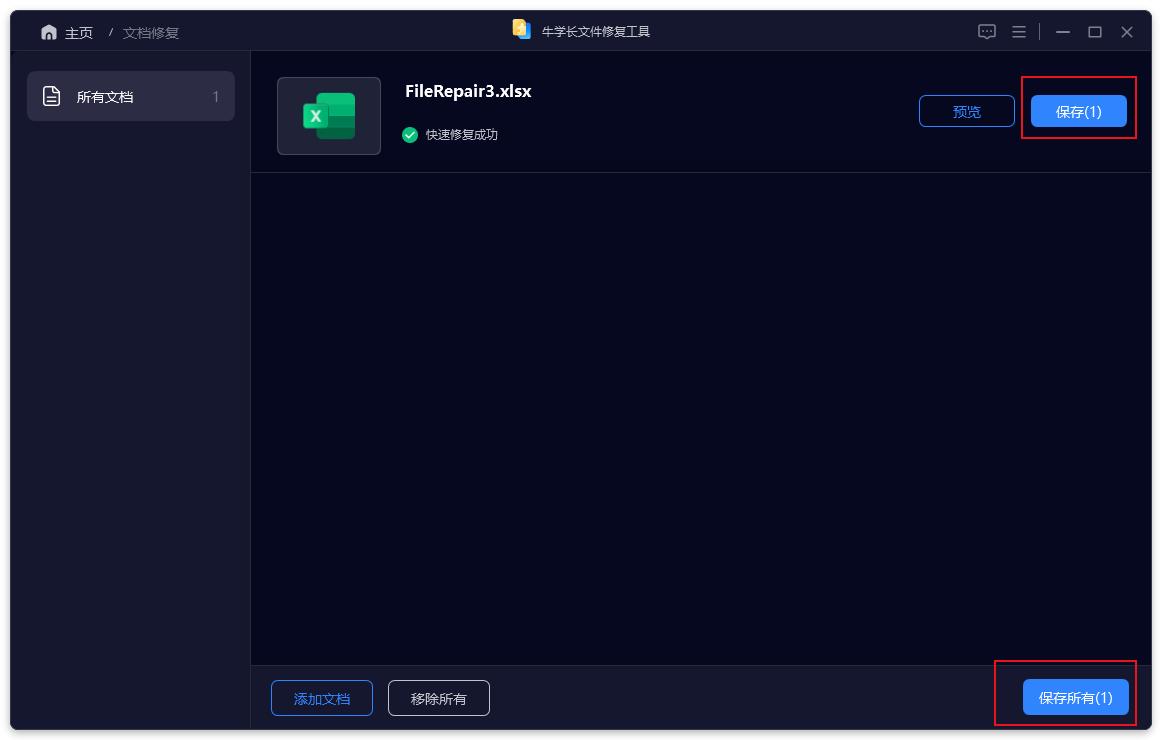
Task: Open the hamburger menu icon
Action: click(x=1018, y=31)
